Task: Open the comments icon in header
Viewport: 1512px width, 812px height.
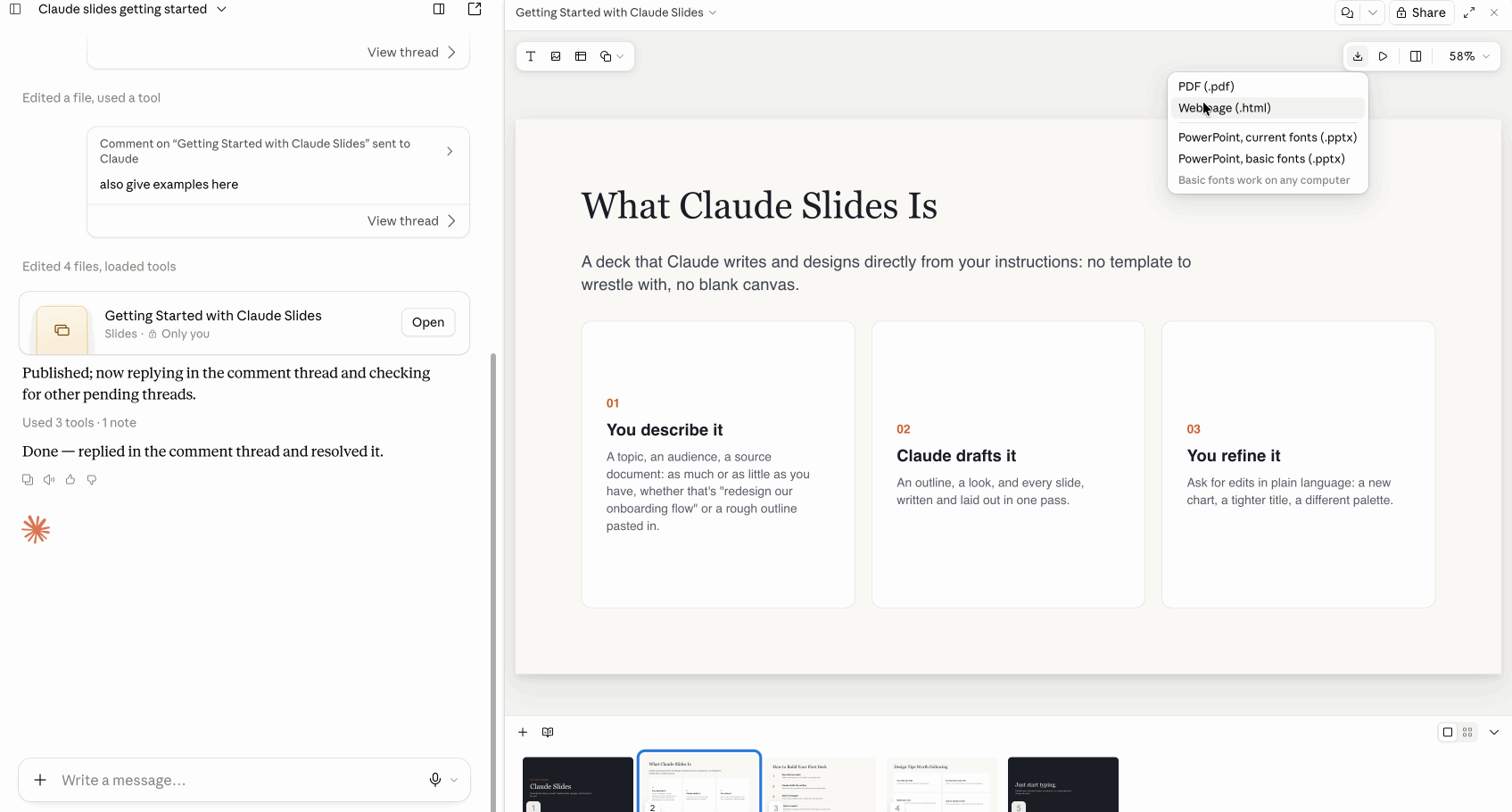Action: point(1347,12)
